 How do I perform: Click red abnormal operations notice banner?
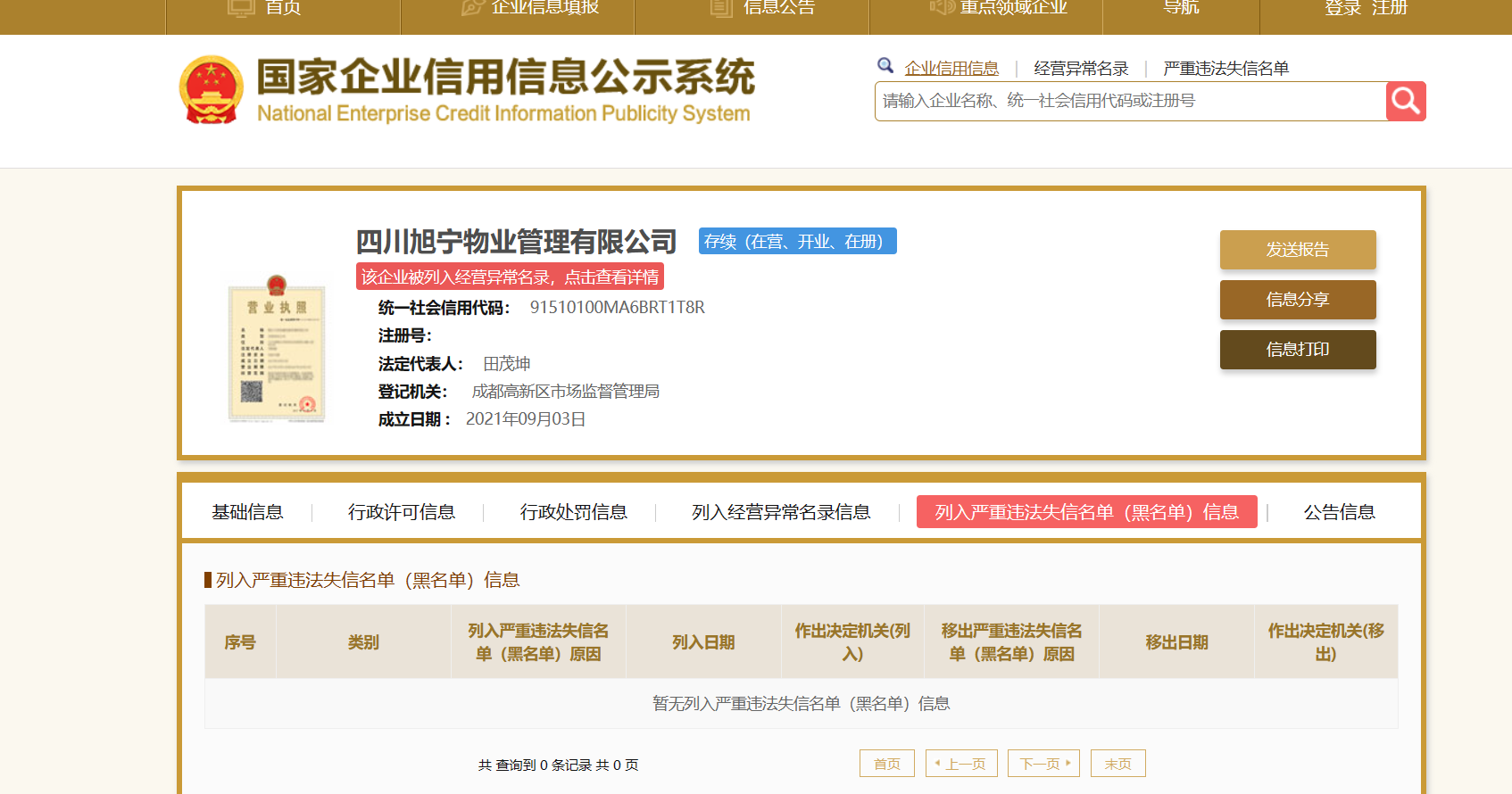tap(510, 277)
